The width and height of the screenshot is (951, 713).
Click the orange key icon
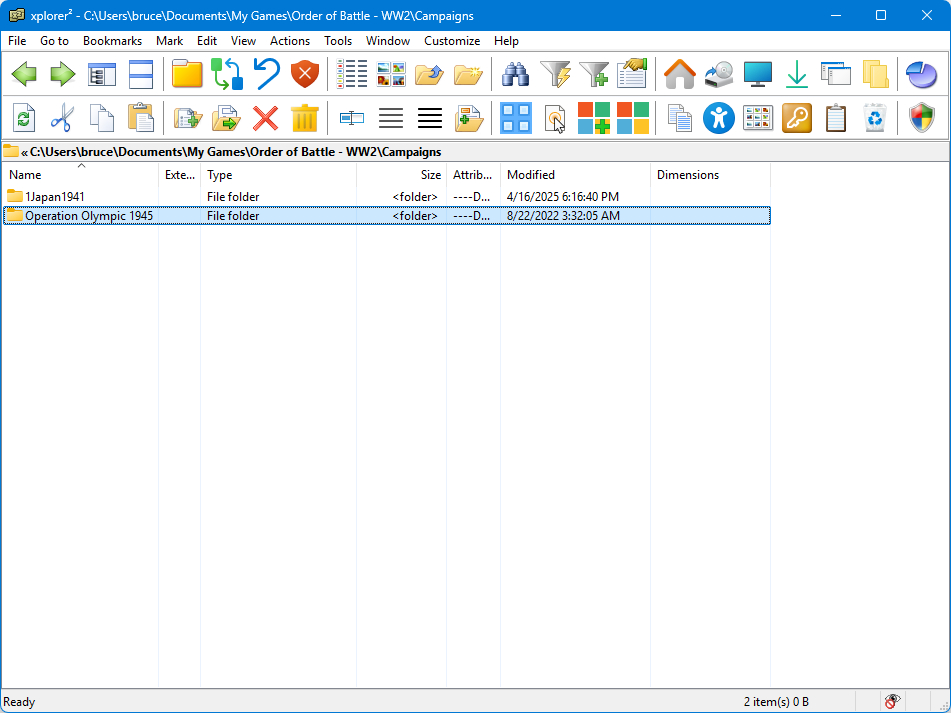(x=796, y=118)
